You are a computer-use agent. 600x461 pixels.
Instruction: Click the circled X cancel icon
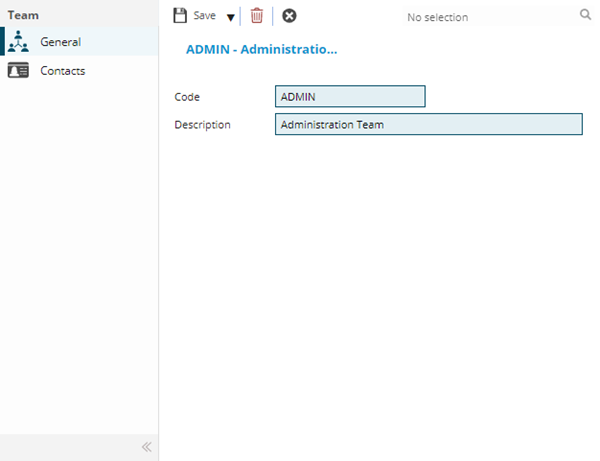pos(289,16)
